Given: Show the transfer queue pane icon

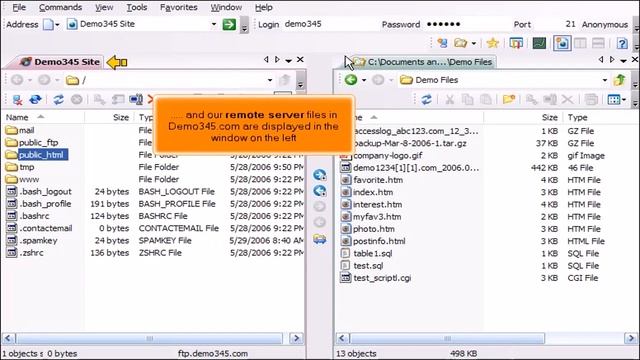Looking at the screenshot, I should tap(516, 43).
